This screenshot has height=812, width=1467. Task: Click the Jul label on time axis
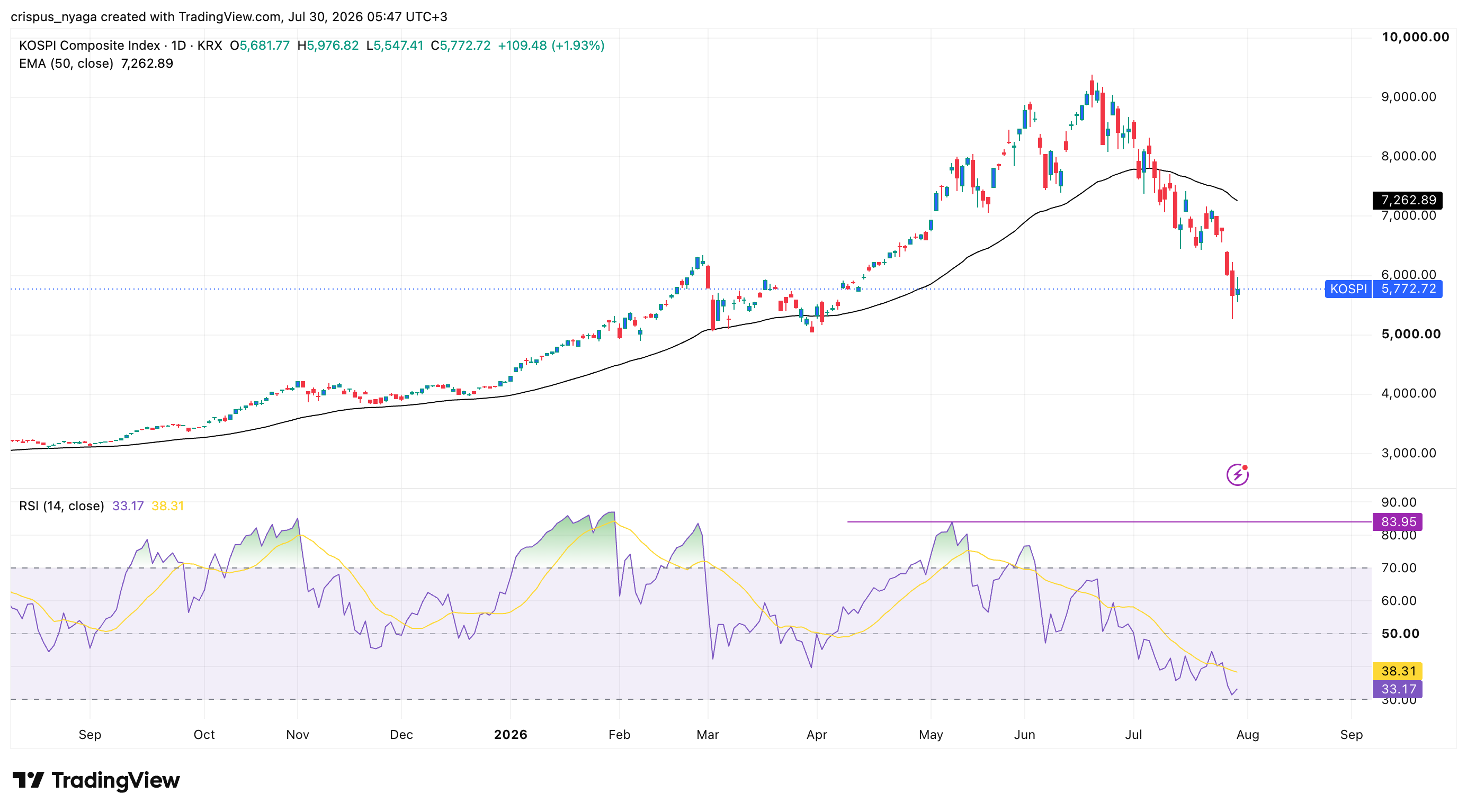click(1133, 735)
